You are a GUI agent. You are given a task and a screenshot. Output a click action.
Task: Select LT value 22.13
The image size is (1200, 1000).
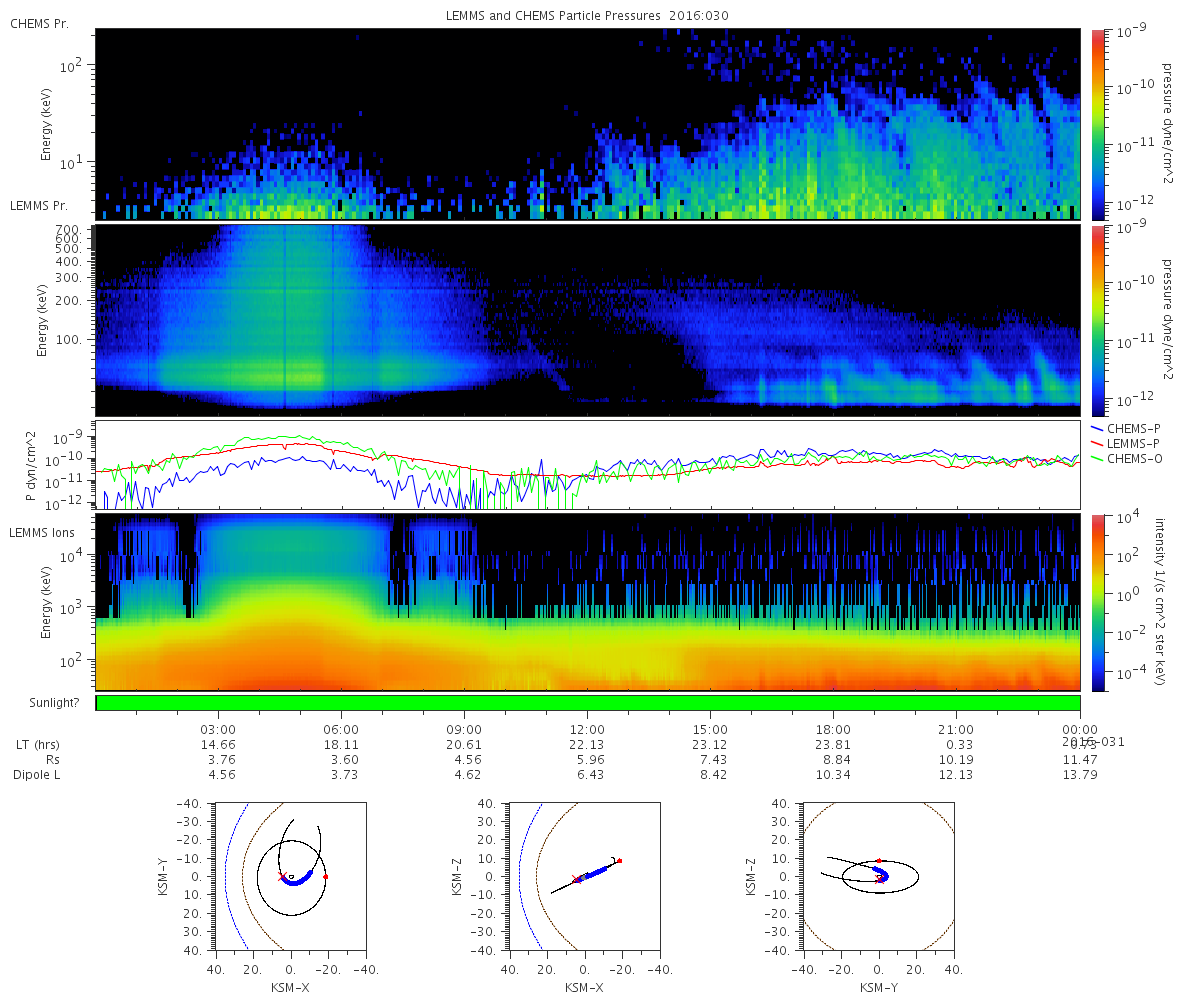587,745
